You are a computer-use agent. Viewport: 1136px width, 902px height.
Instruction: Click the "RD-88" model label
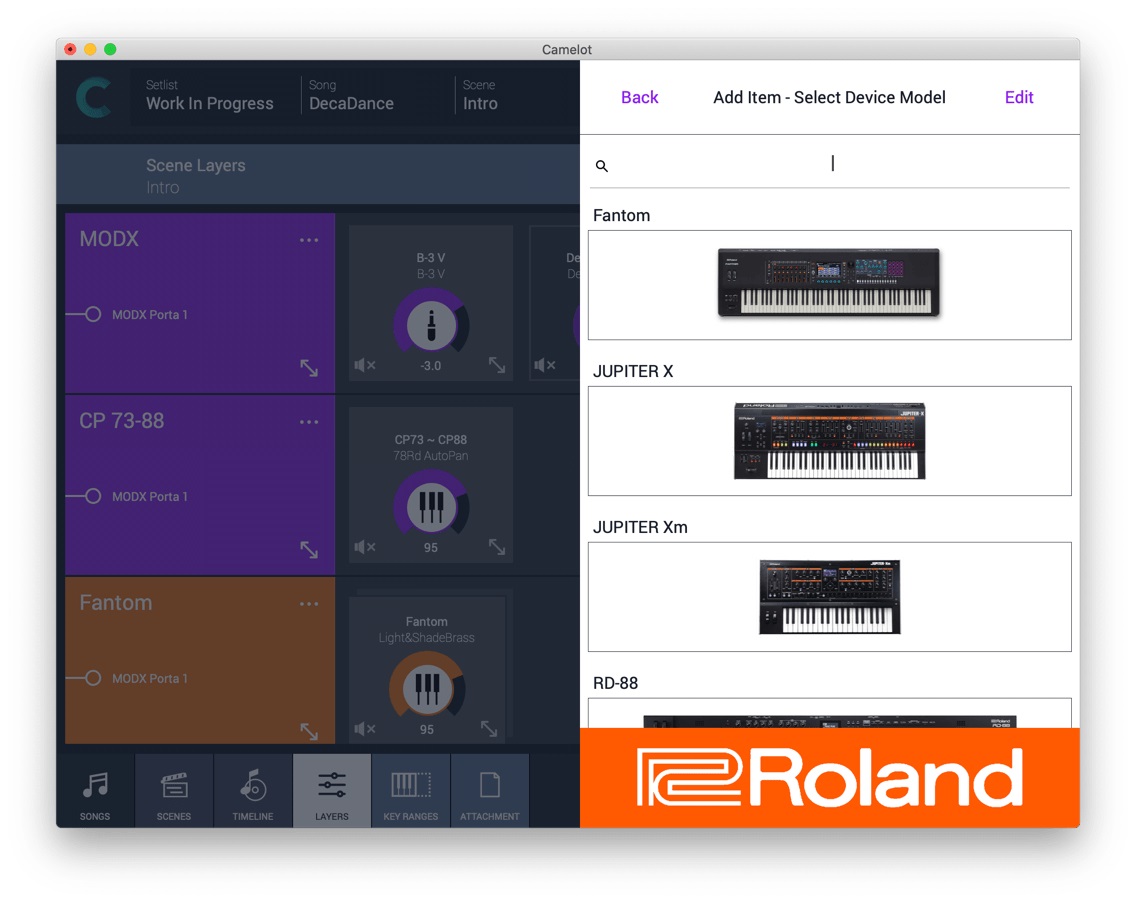[x=616, y=683]
